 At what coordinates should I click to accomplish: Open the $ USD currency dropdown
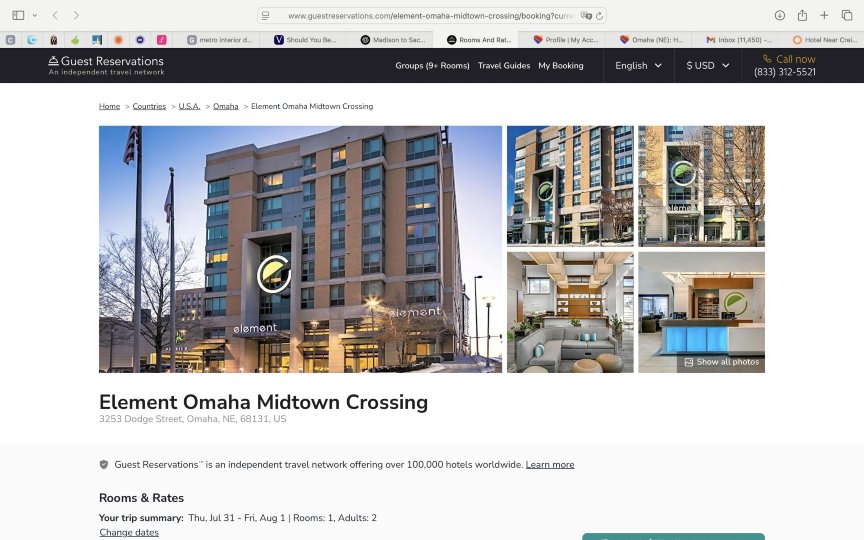[x=707, y=65]
